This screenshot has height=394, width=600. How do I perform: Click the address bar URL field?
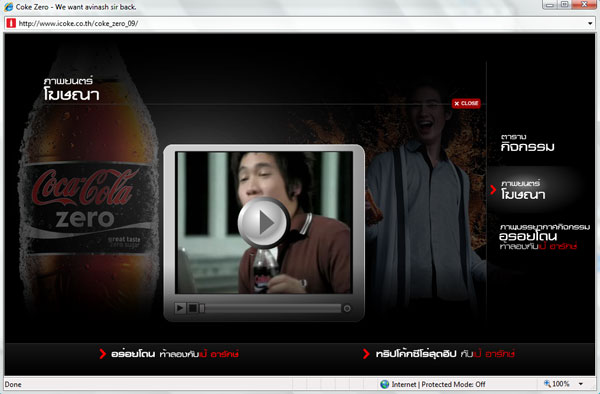pos(300,23)
